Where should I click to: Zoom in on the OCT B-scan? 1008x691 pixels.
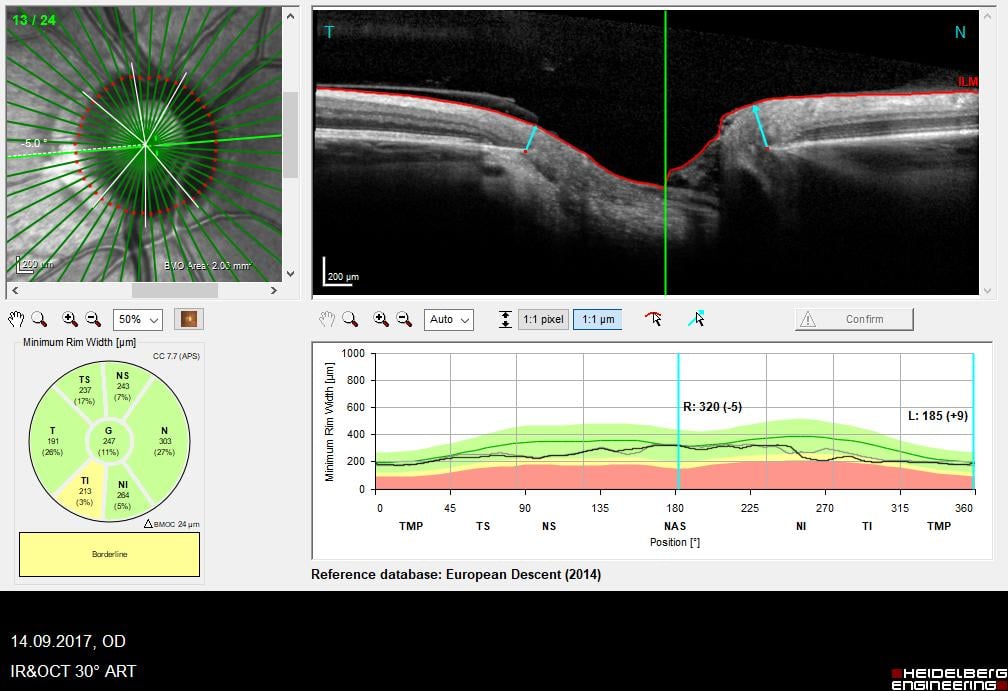[381, 319]
